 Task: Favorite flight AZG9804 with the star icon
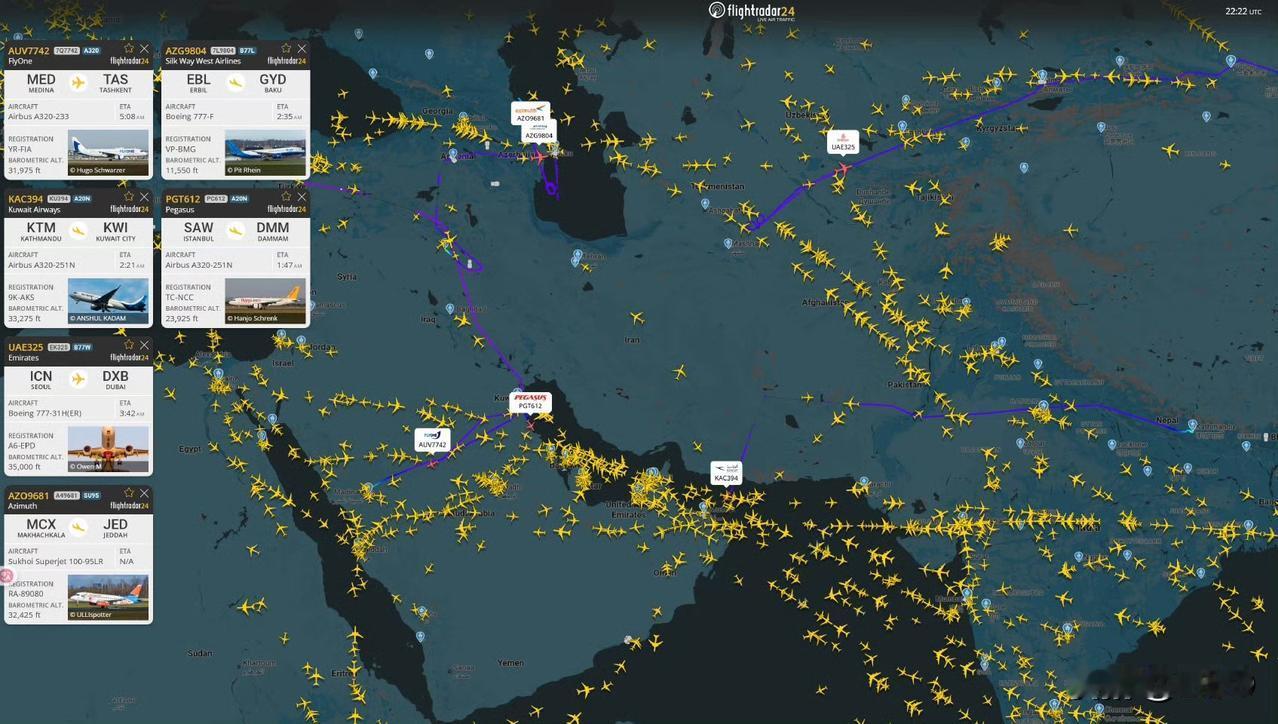(x=286, y=48)
